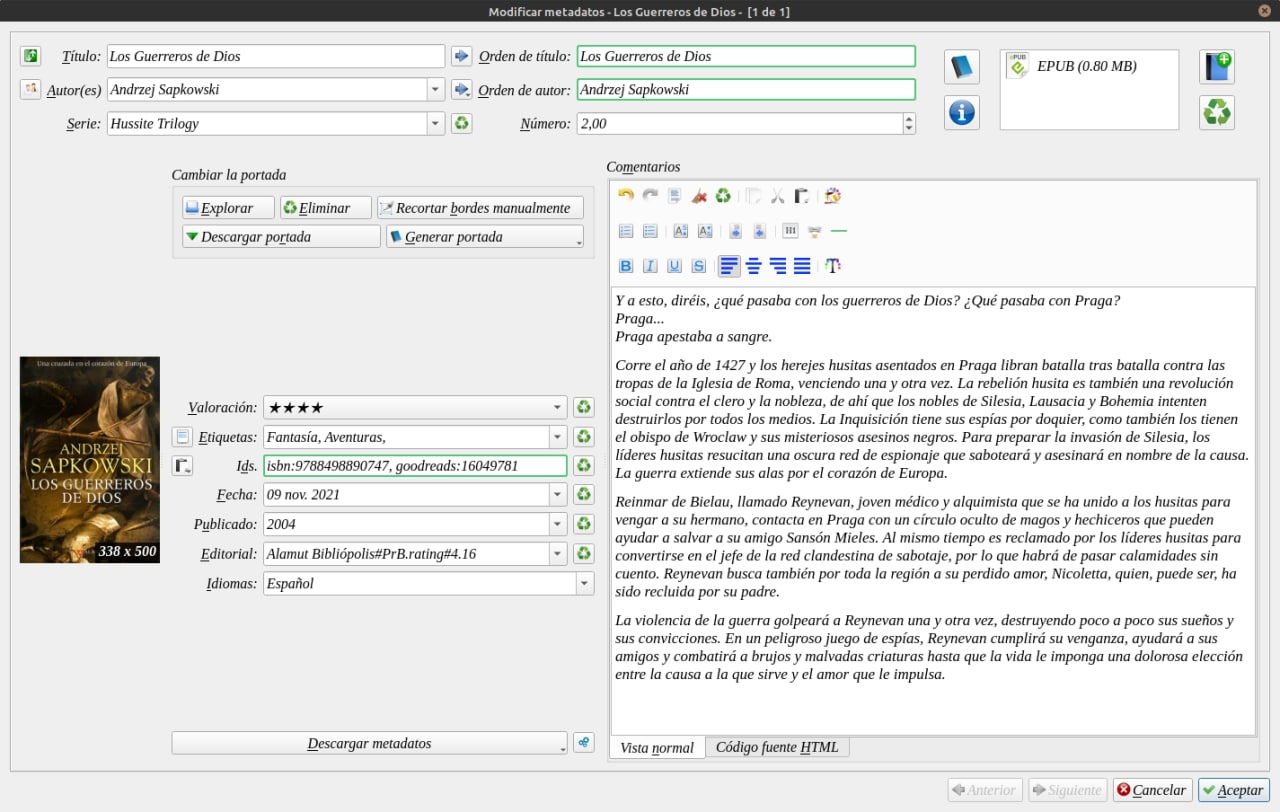Click the paste icon in comments toolbar

[x=802, y=196]
